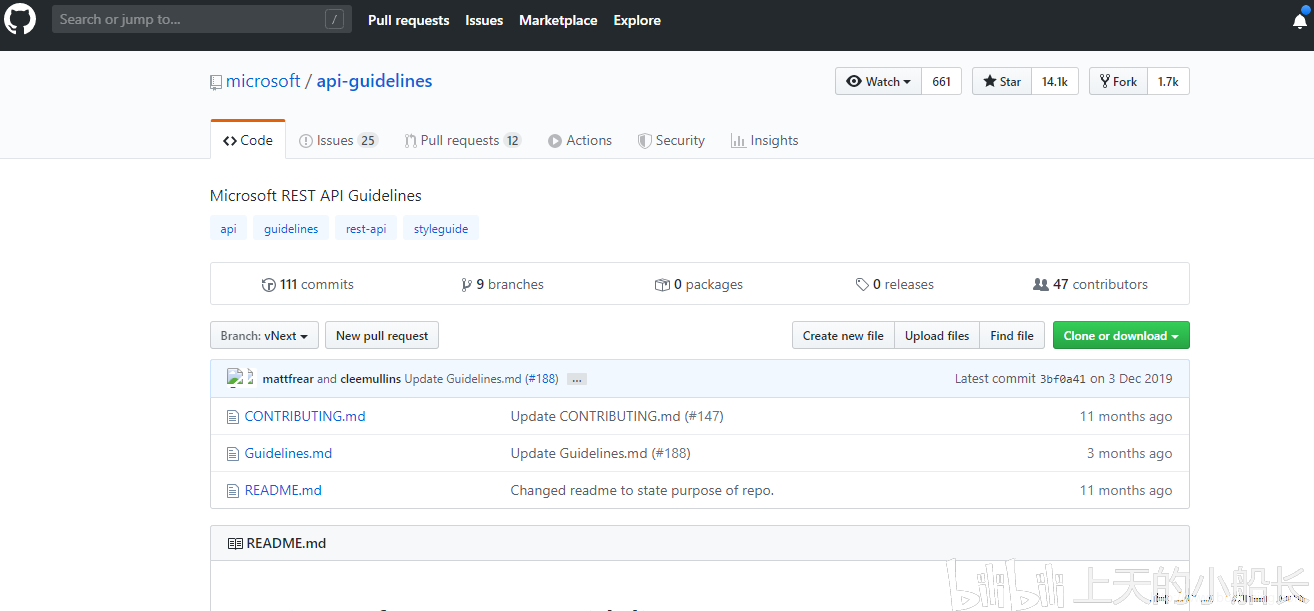Click the mattfrear avatar thumbnail

pos(235,378)
